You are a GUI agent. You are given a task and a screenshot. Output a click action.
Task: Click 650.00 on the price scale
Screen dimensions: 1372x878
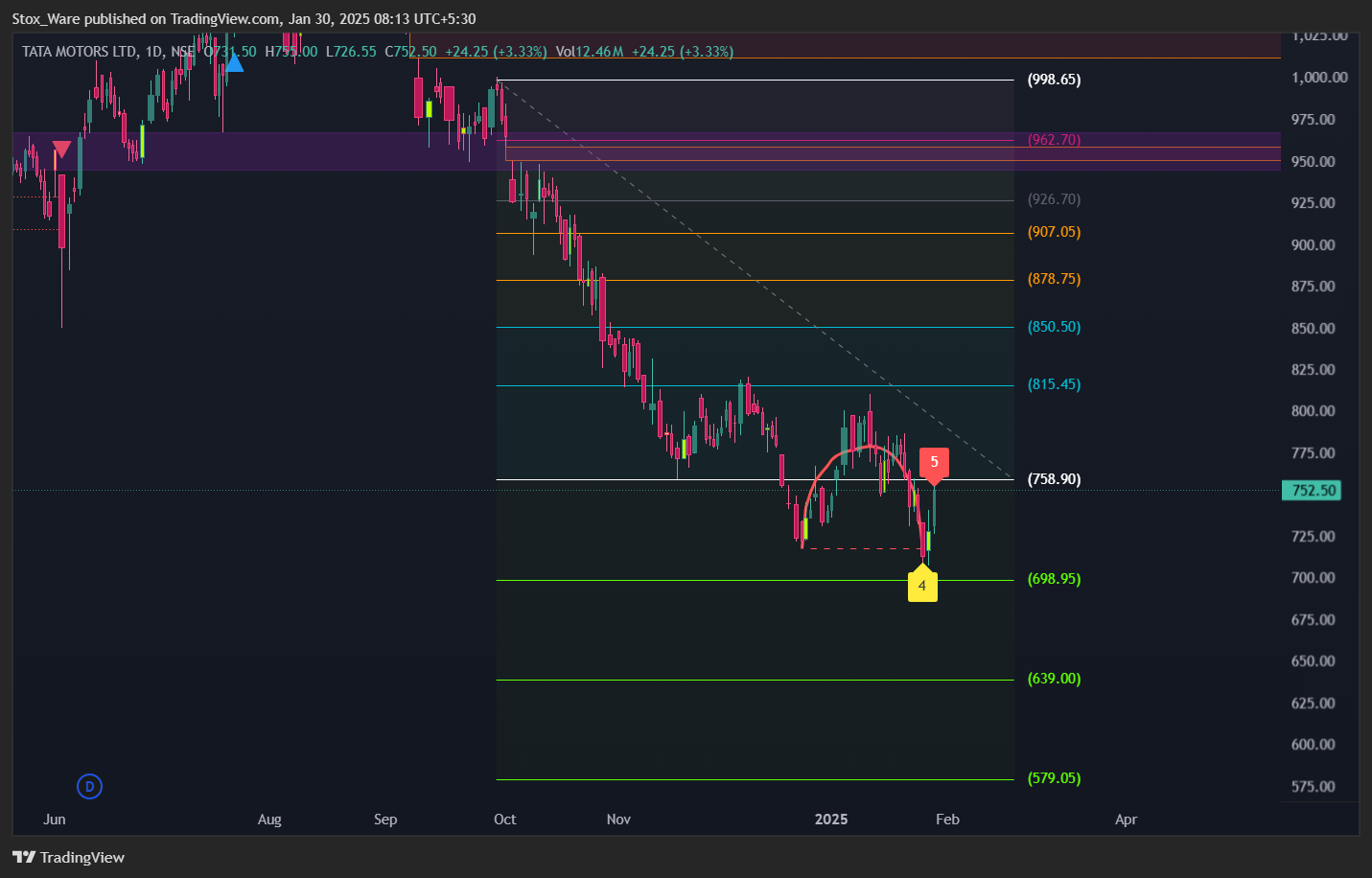click(x=1313, y=661)
